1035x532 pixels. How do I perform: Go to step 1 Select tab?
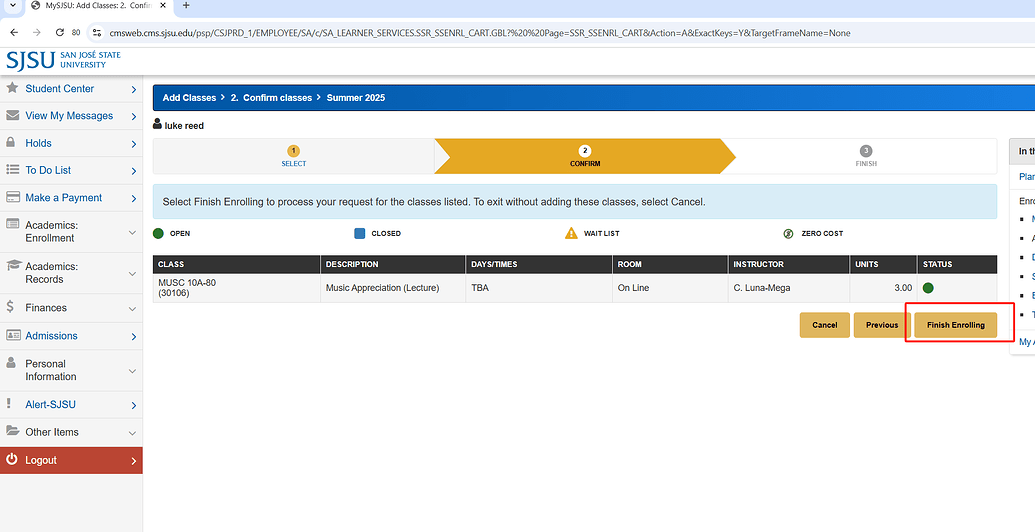pyautogui.click(x=293, y=156)
